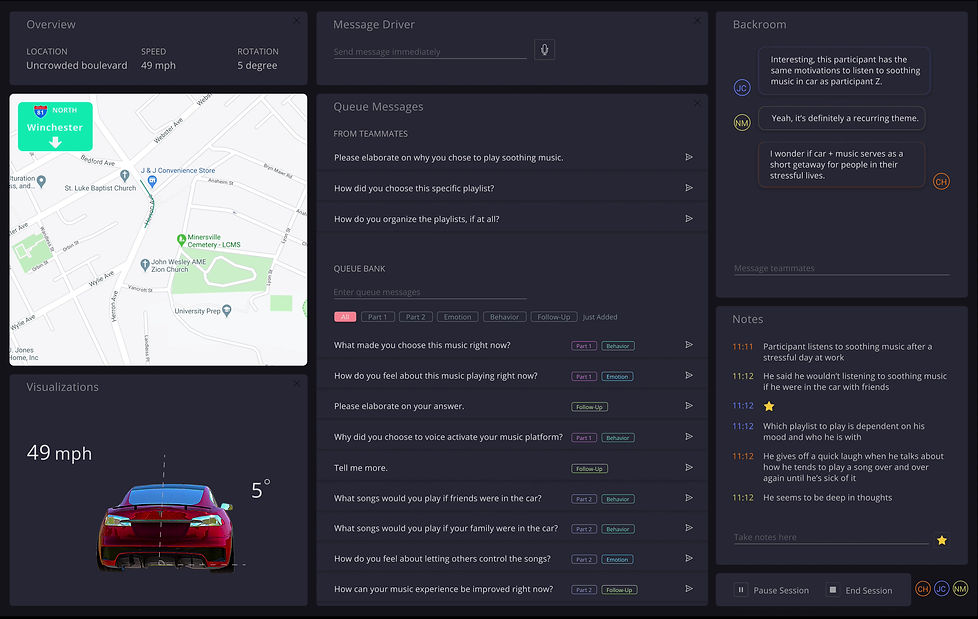The height and width of the screenshot is (619, 978).
Task: Send 'What songs would you play if friends' message
Action: 689,498
